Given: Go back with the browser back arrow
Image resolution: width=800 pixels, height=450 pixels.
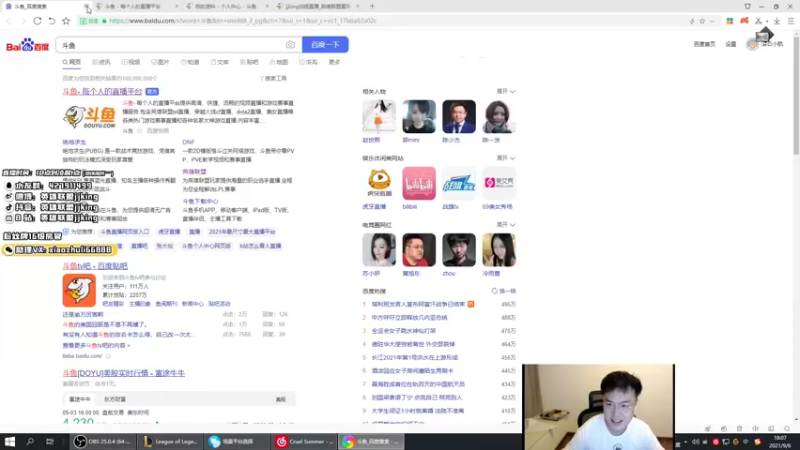Looking at the screenshot, I should [9, 21].
